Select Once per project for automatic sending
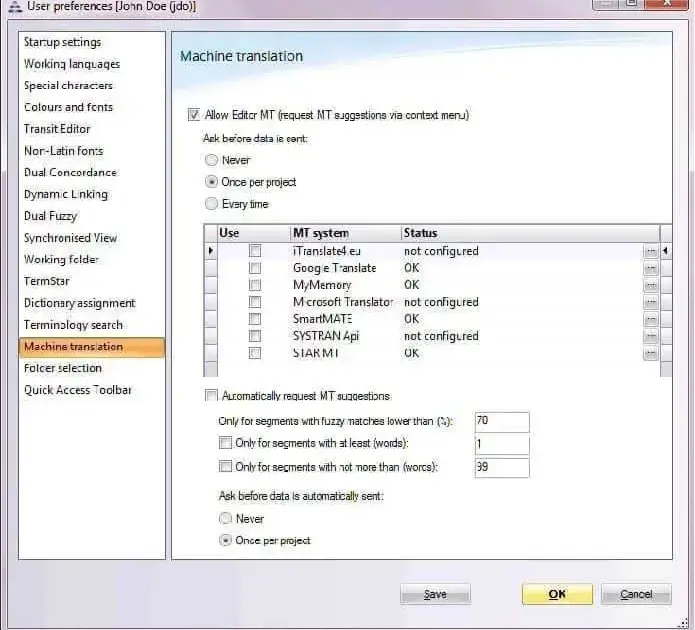Image resolution: width=695 pixels, height=630 pixels. tap(226, 540)
